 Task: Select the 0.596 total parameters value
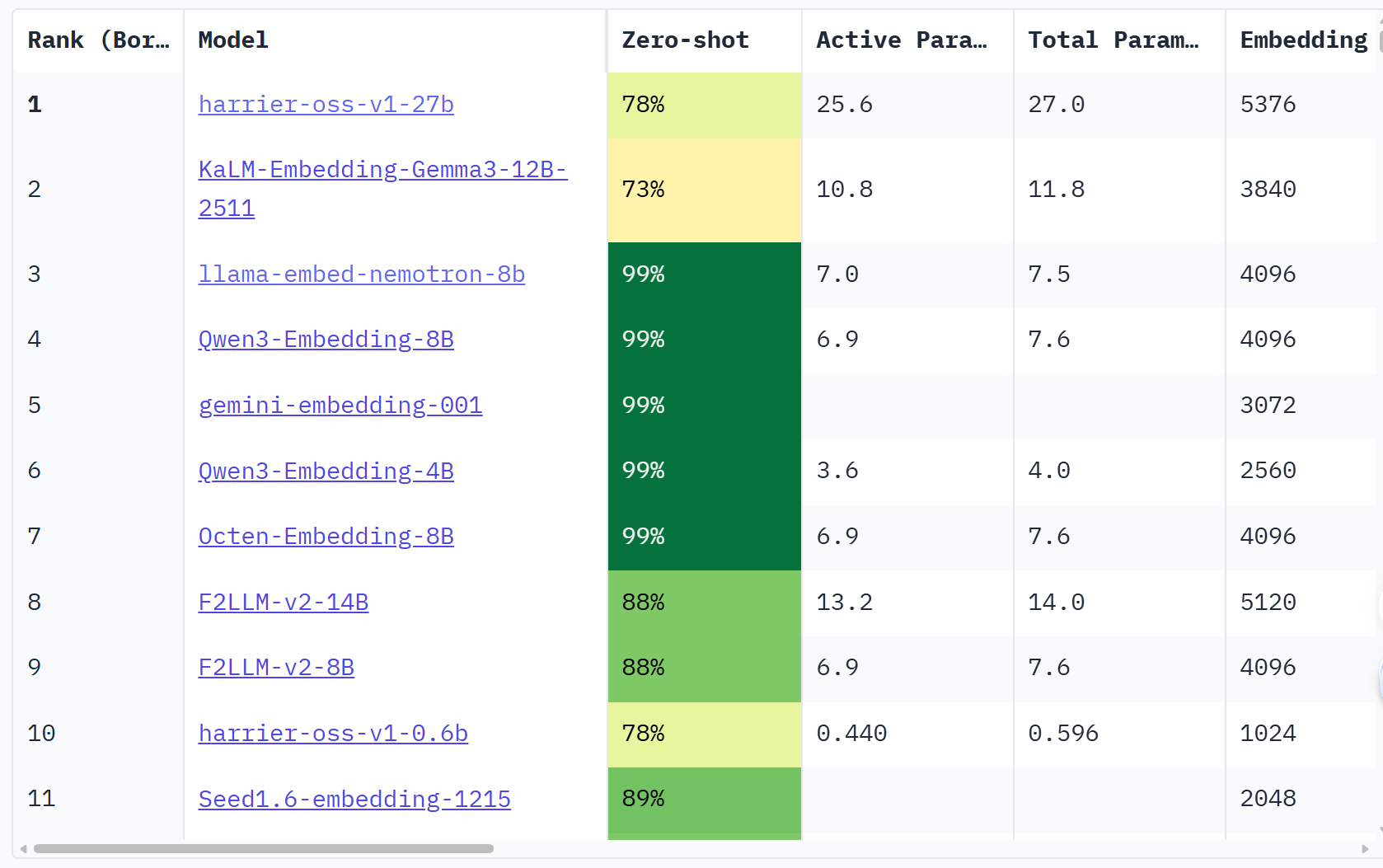pos(1063,734)
